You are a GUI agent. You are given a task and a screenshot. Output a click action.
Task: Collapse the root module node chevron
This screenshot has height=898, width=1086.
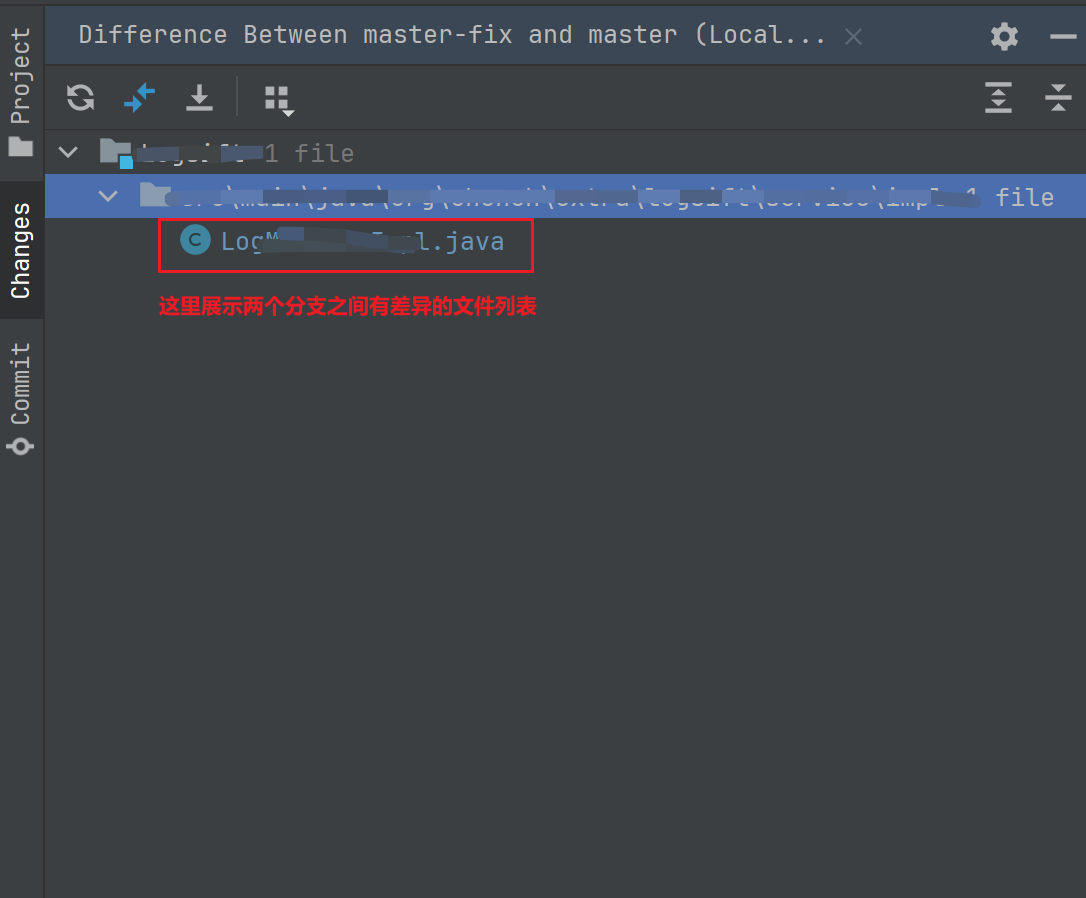click(68, 152)
